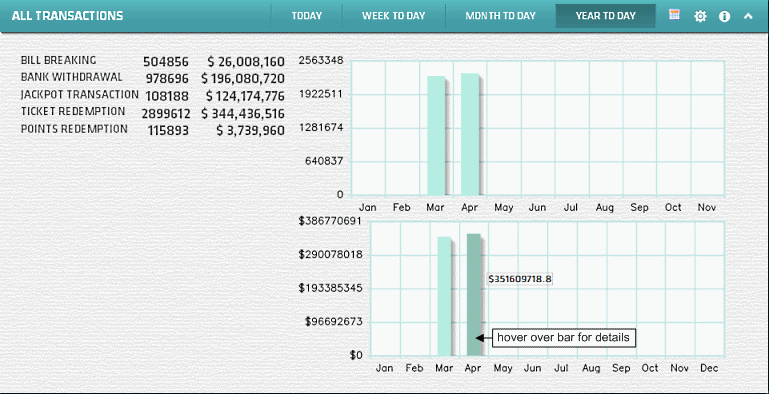
Task: Click the amount $ 26,008,160
Action: click(246, 62)
